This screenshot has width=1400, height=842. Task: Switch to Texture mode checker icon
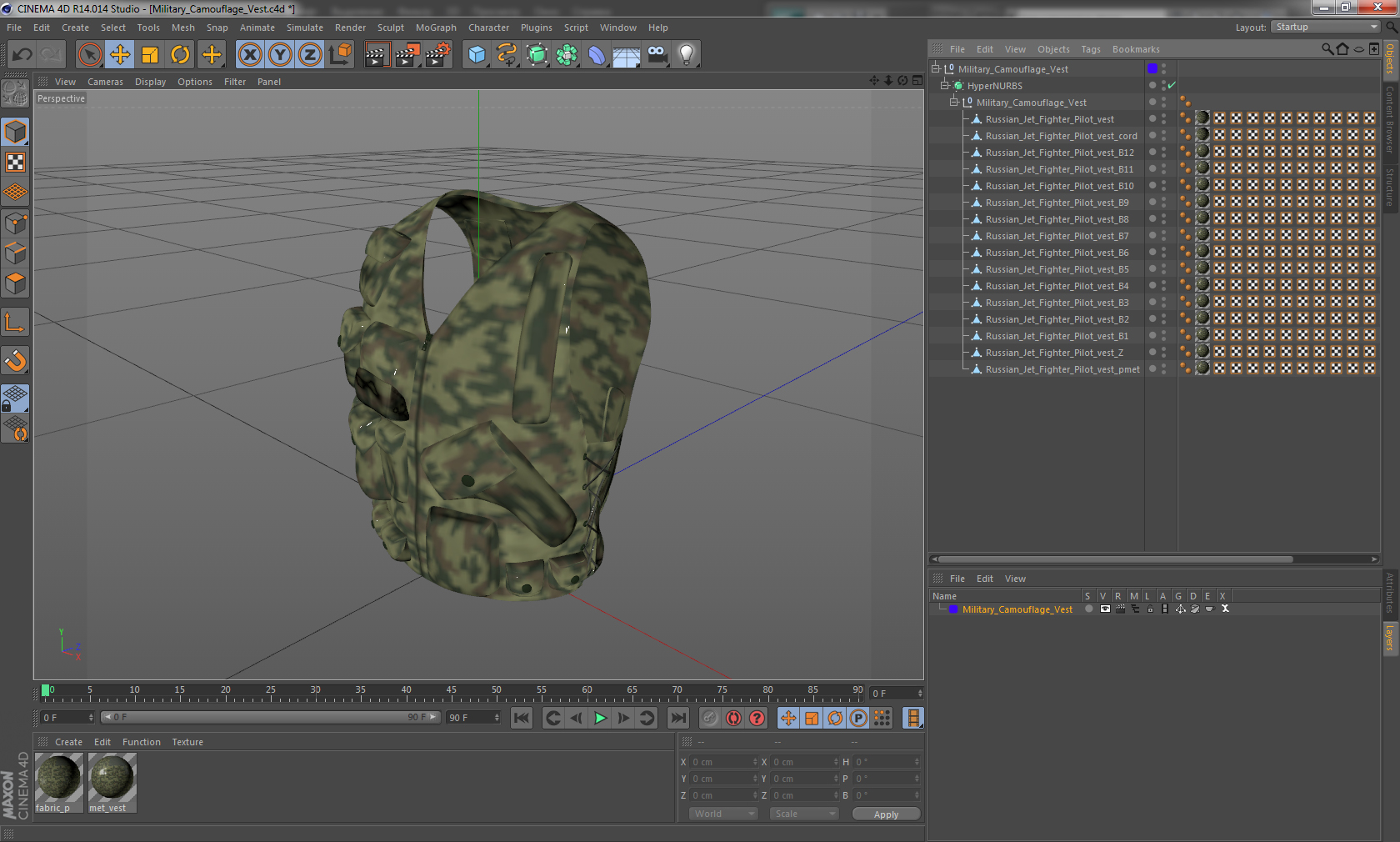click(15, 163)
